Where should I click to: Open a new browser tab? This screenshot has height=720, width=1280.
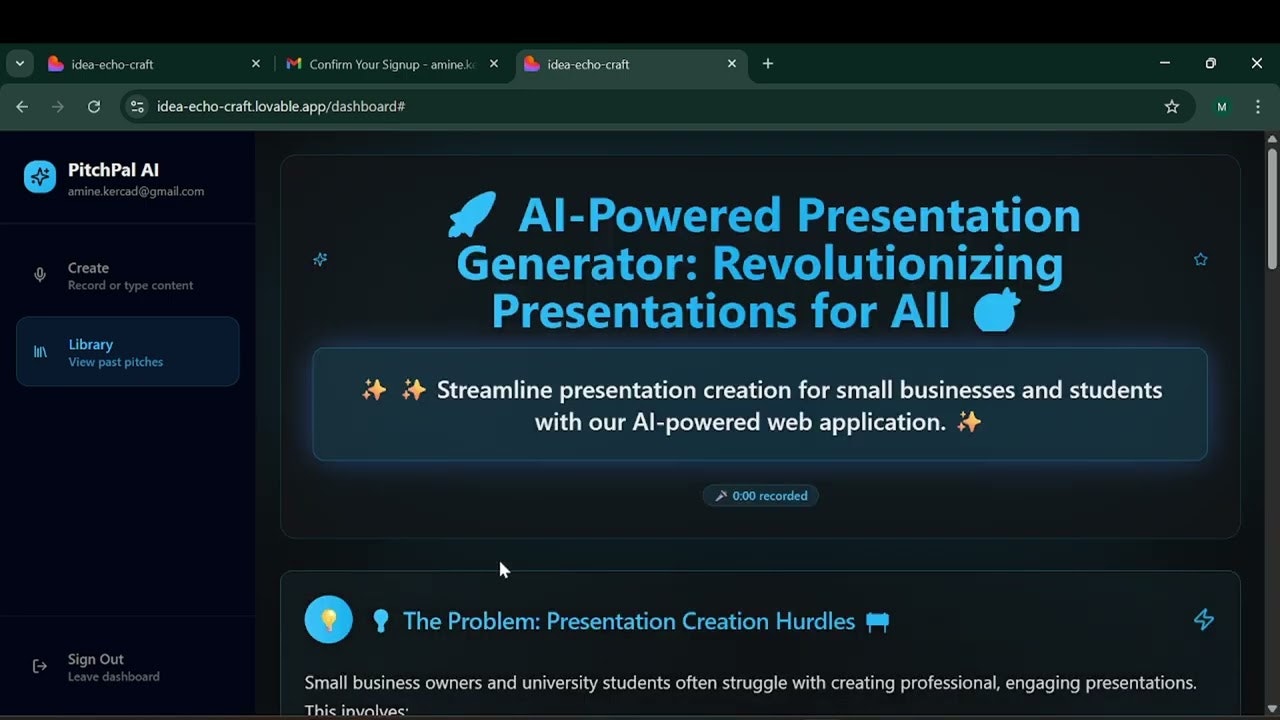pyautogui.click(x=768, y=63)
